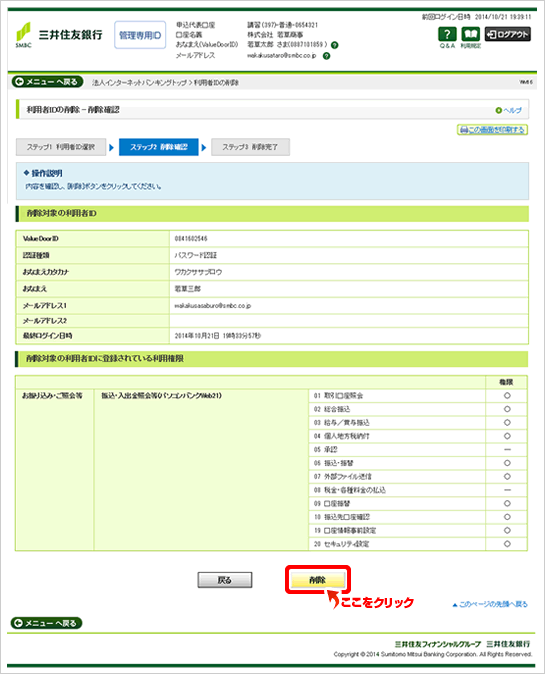
Task: Click the footer 三井住友フィナンシャルグループ text
Action: pyautogui.click(x=438, y=644)
